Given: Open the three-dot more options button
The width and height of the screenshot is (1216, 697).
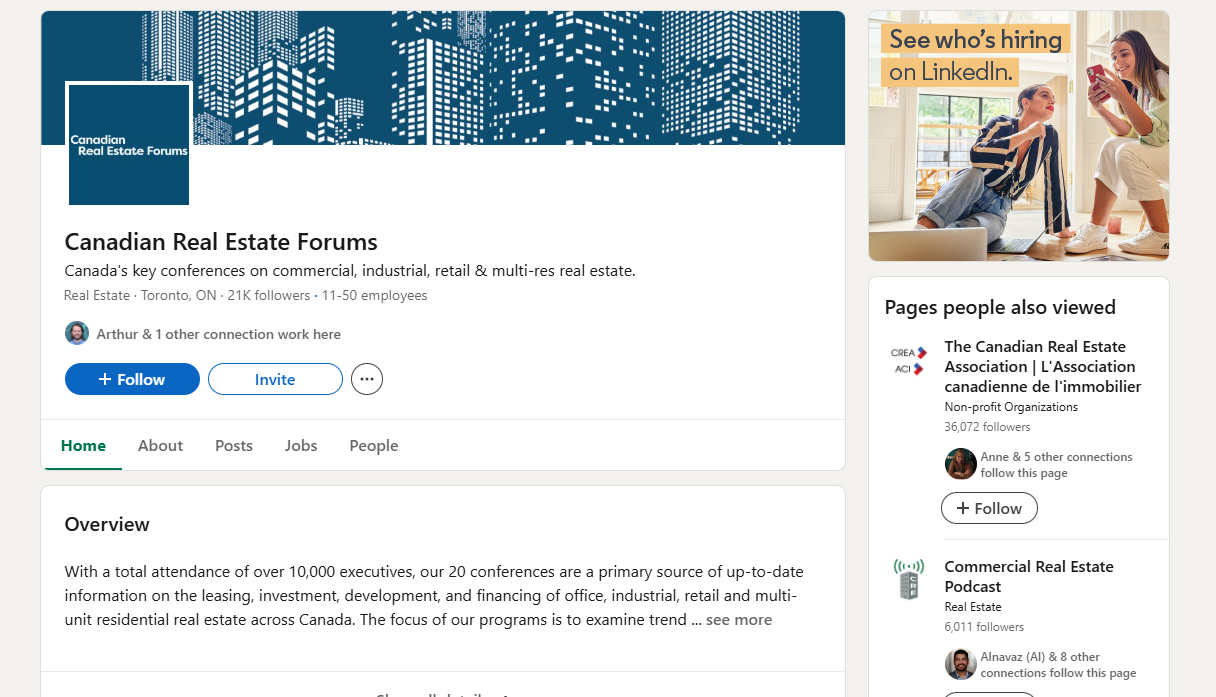Looking at the screenshot, I should 367,379.
